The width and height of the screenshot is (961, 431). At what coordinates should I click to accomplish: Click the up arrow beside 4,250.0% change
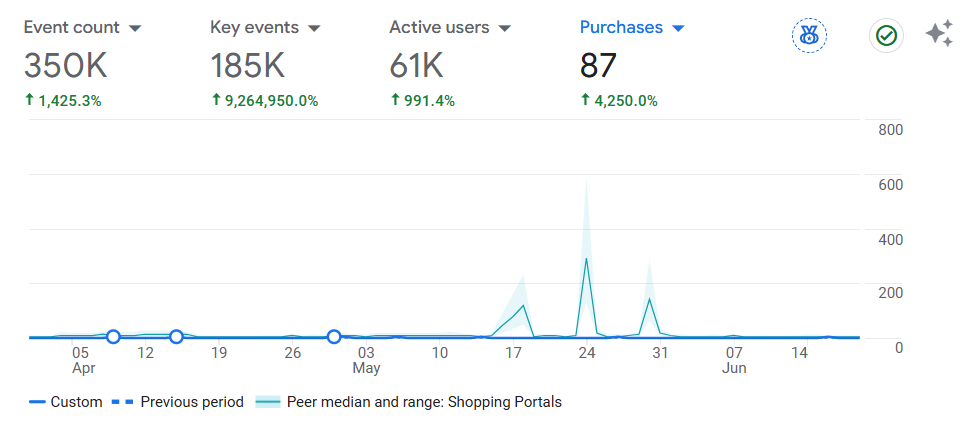pos(585,100)
